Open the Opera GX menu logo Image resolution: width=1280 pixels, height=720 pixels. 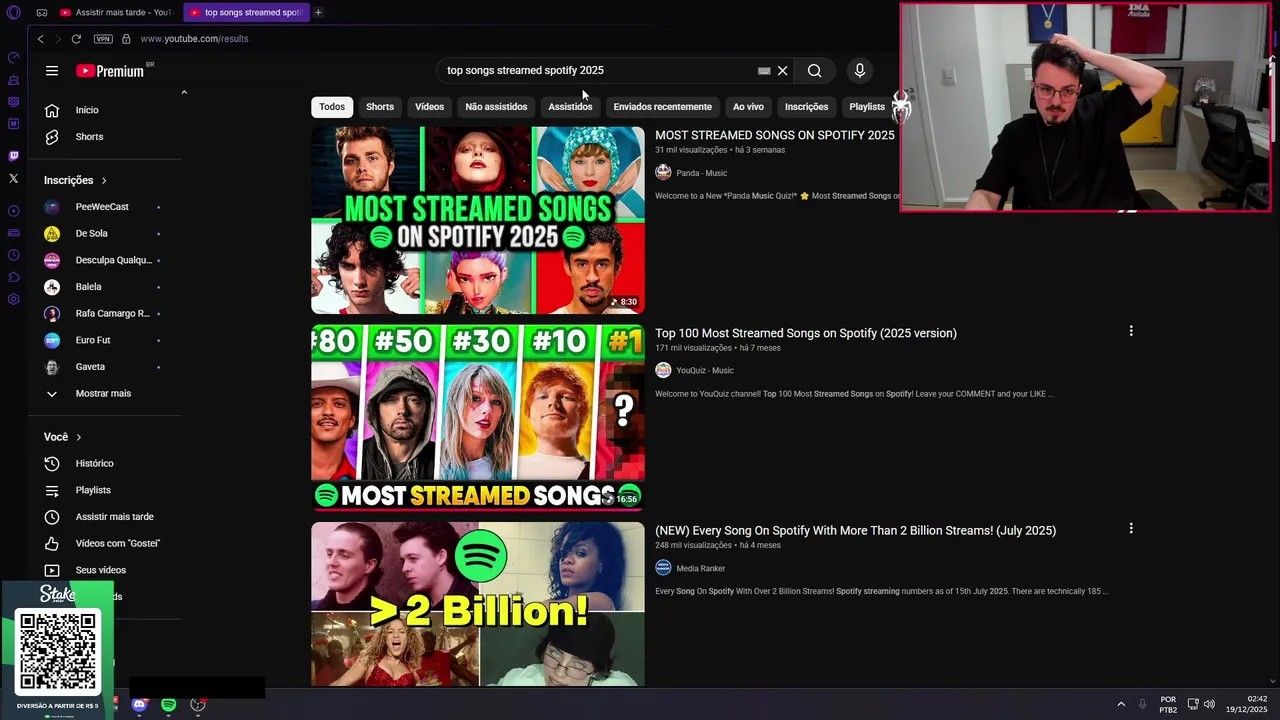tap(13, 13)
